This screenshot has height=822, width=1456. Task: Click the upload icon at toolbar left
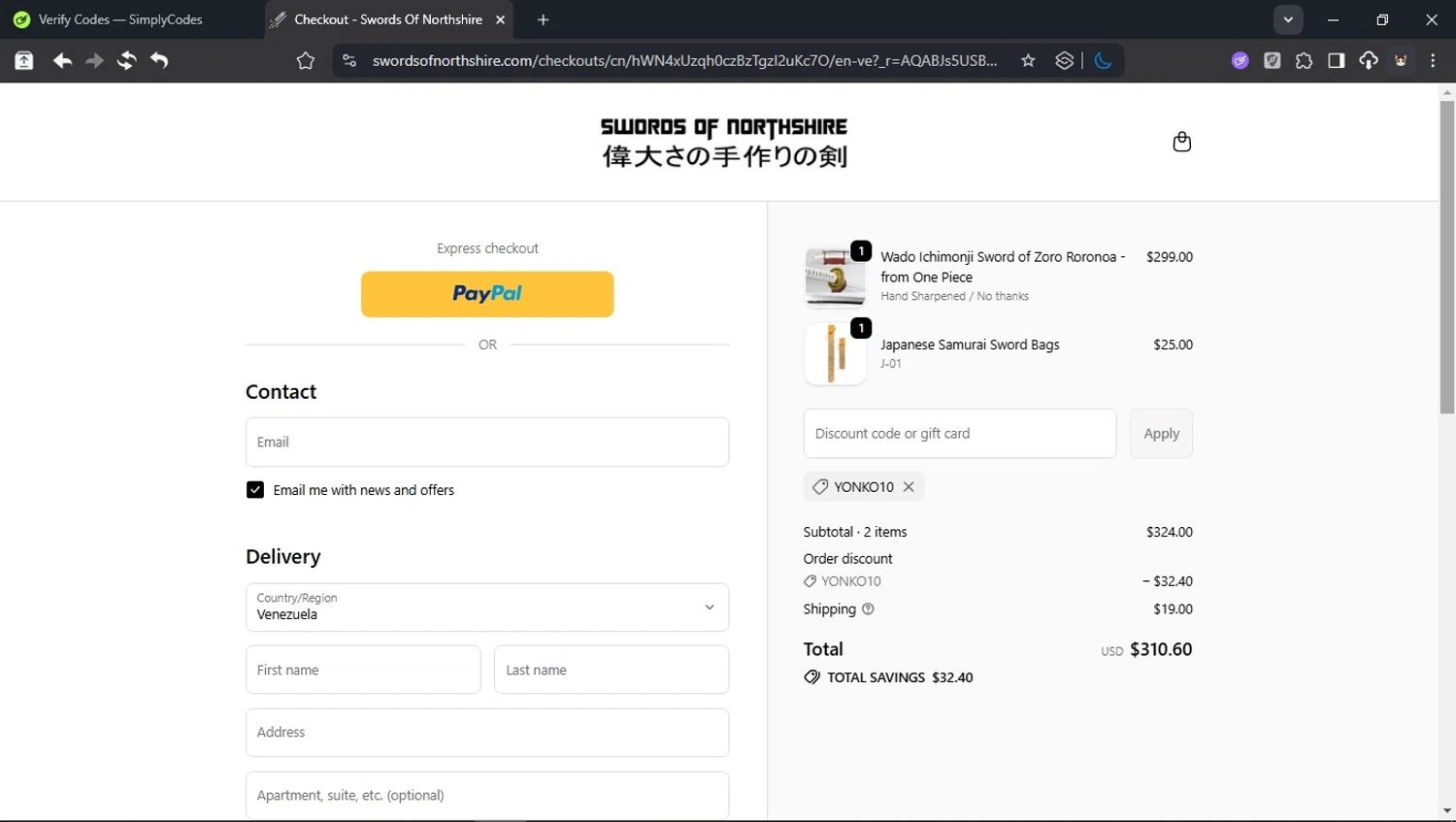click(x=24, y=61)
